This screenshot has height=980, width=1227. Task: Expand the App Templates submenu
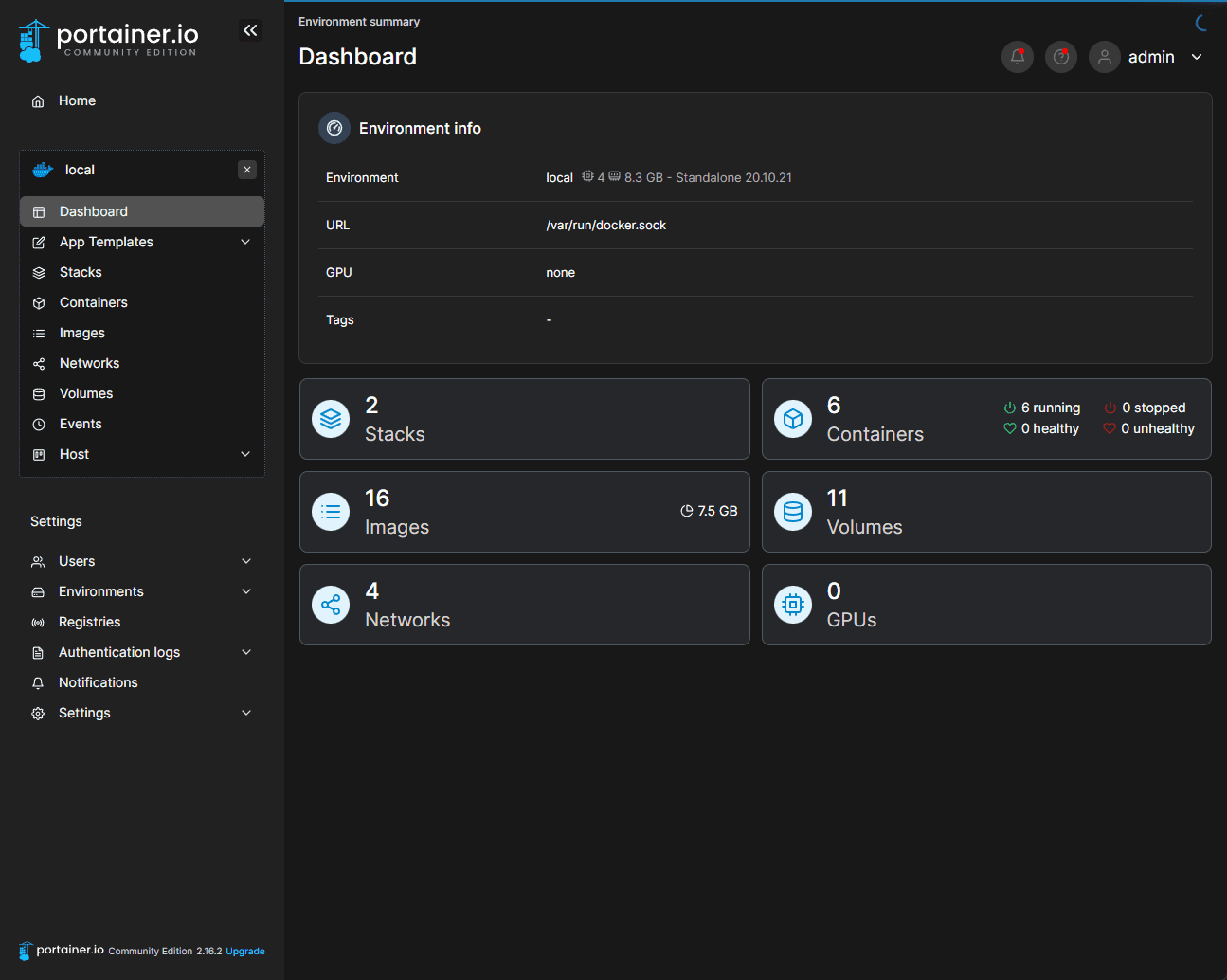245,242
